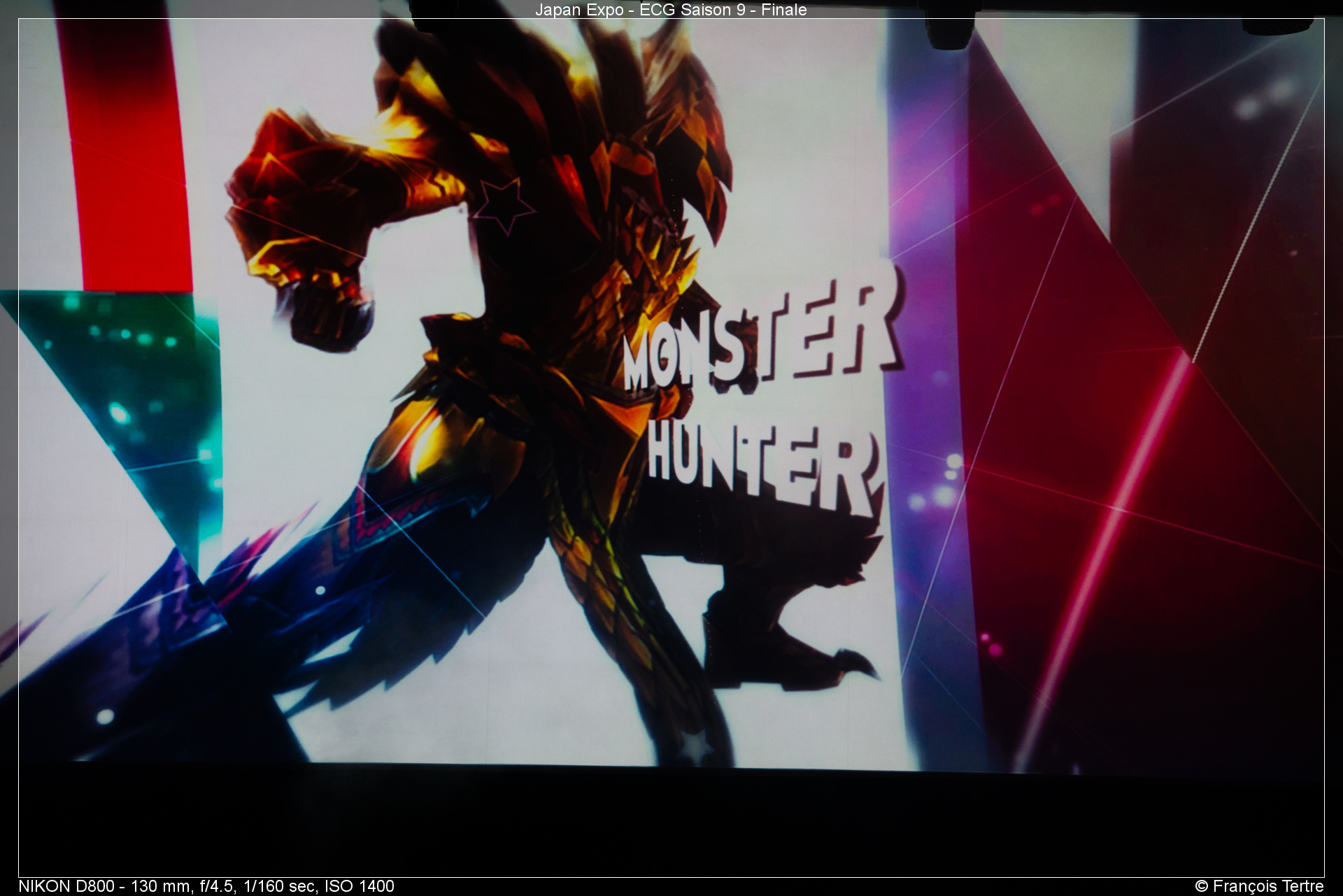Click the projected Monster Hunter photo
This screenshot has width=1343, height=896.
click(x=671, y=448)
